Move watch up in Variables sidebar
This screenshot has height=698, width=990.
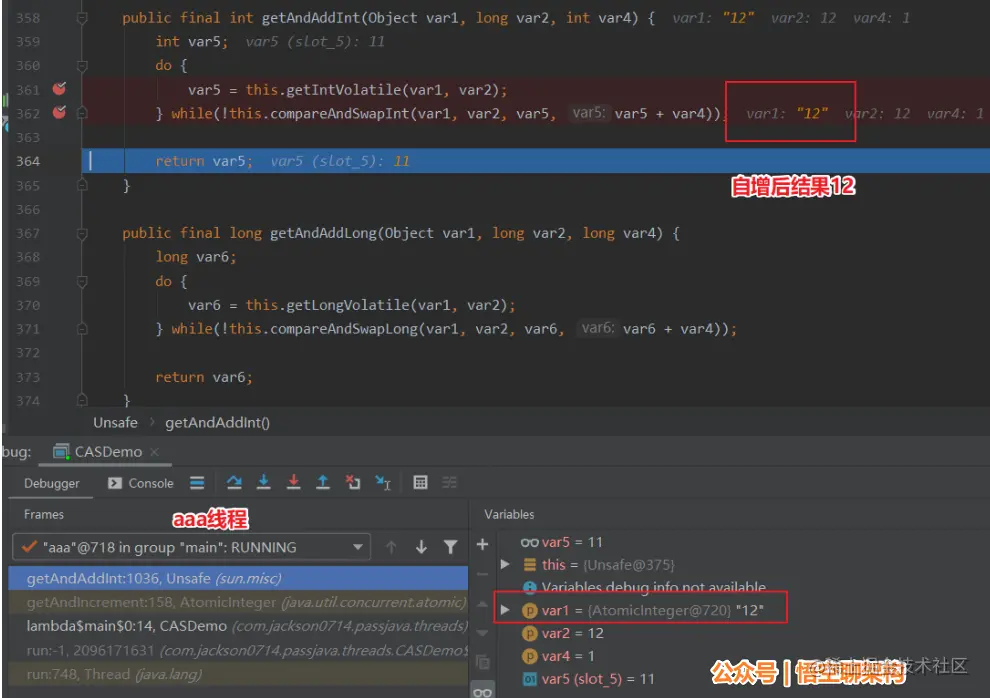(x=482, y=605)
